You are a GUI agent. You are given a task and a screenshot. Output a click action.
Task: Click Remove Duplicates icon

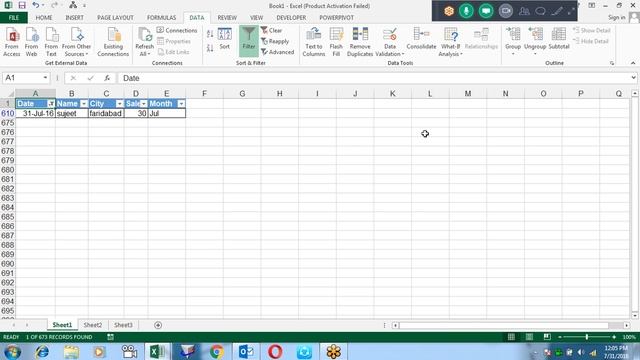point(360,42)
